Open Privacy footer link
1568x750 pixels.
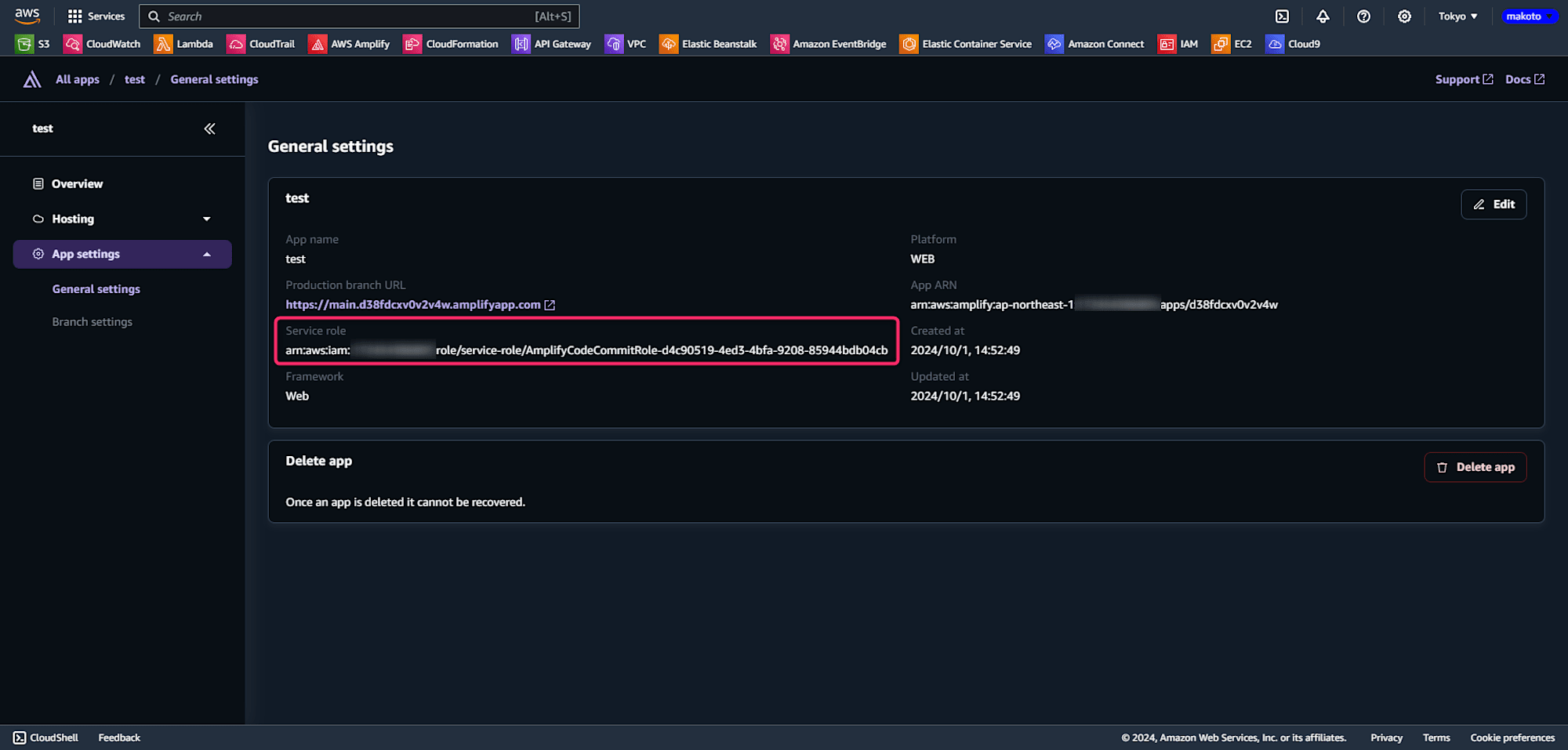pos(1386,737)
